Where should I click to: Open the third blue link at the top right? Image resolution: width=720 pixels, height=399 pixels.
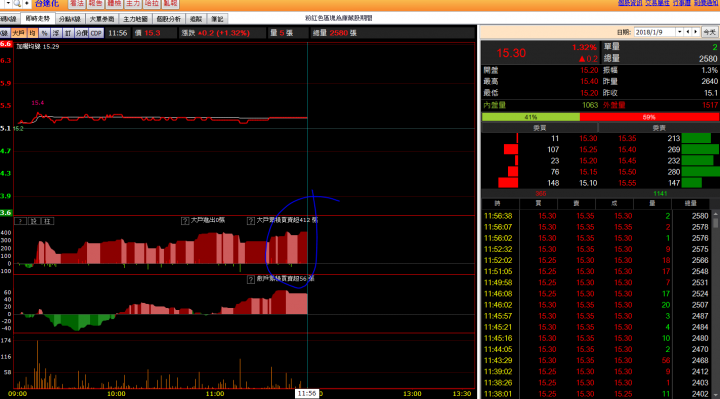coord(682,3)
